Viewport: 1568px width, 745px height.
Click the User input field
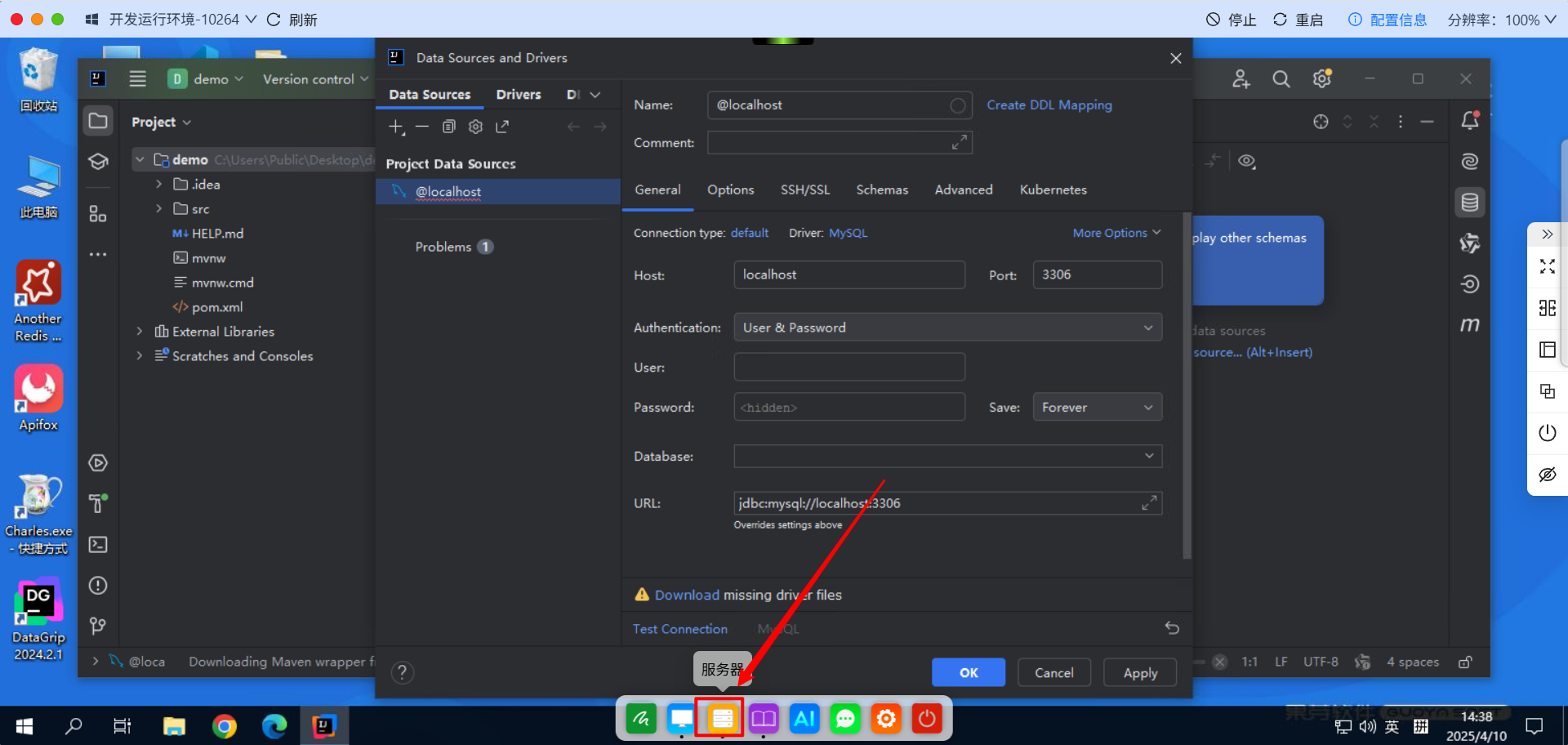849,367
